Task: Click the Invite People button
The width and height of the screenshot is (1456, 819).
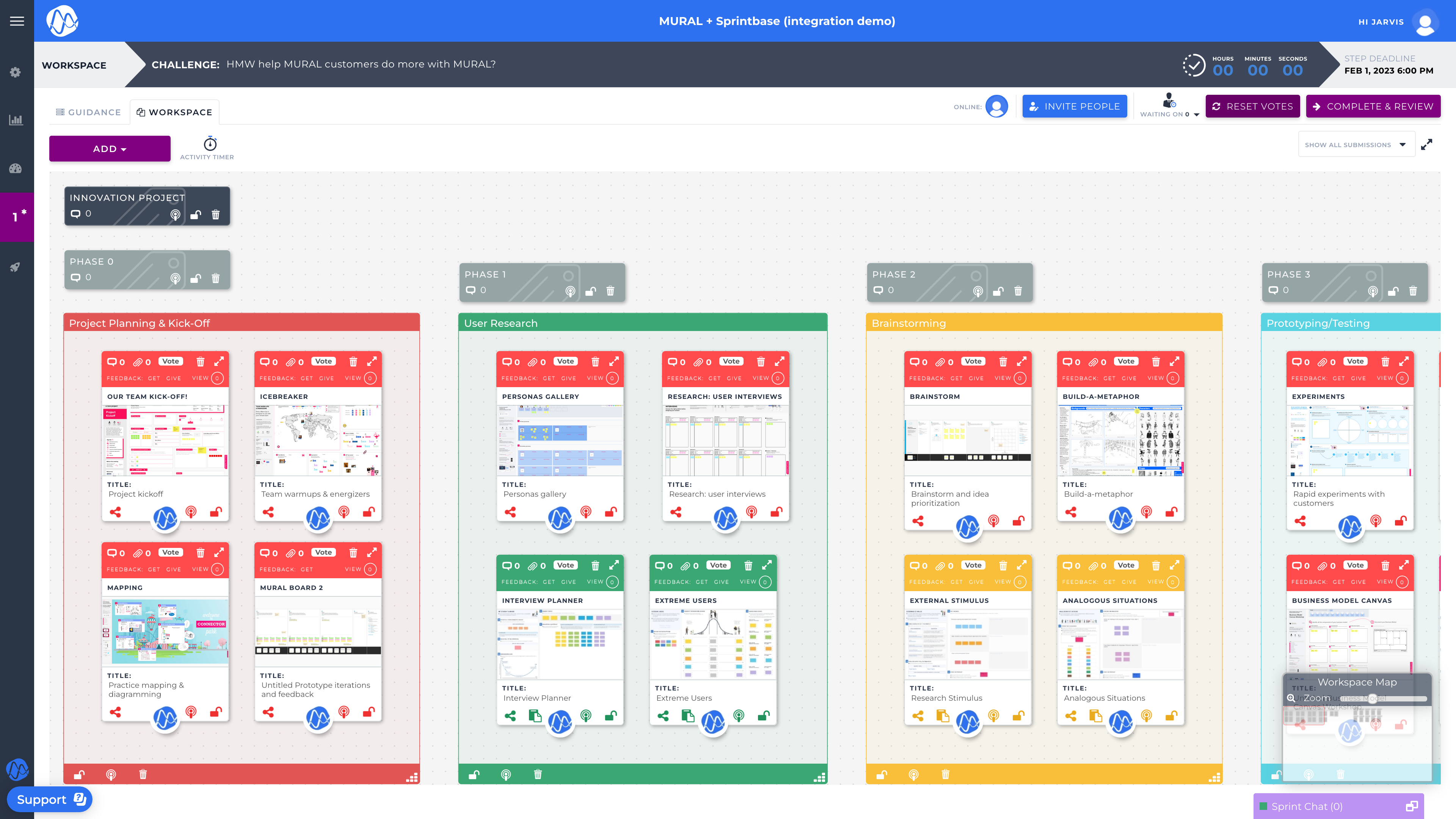Action: [1075, 106]
